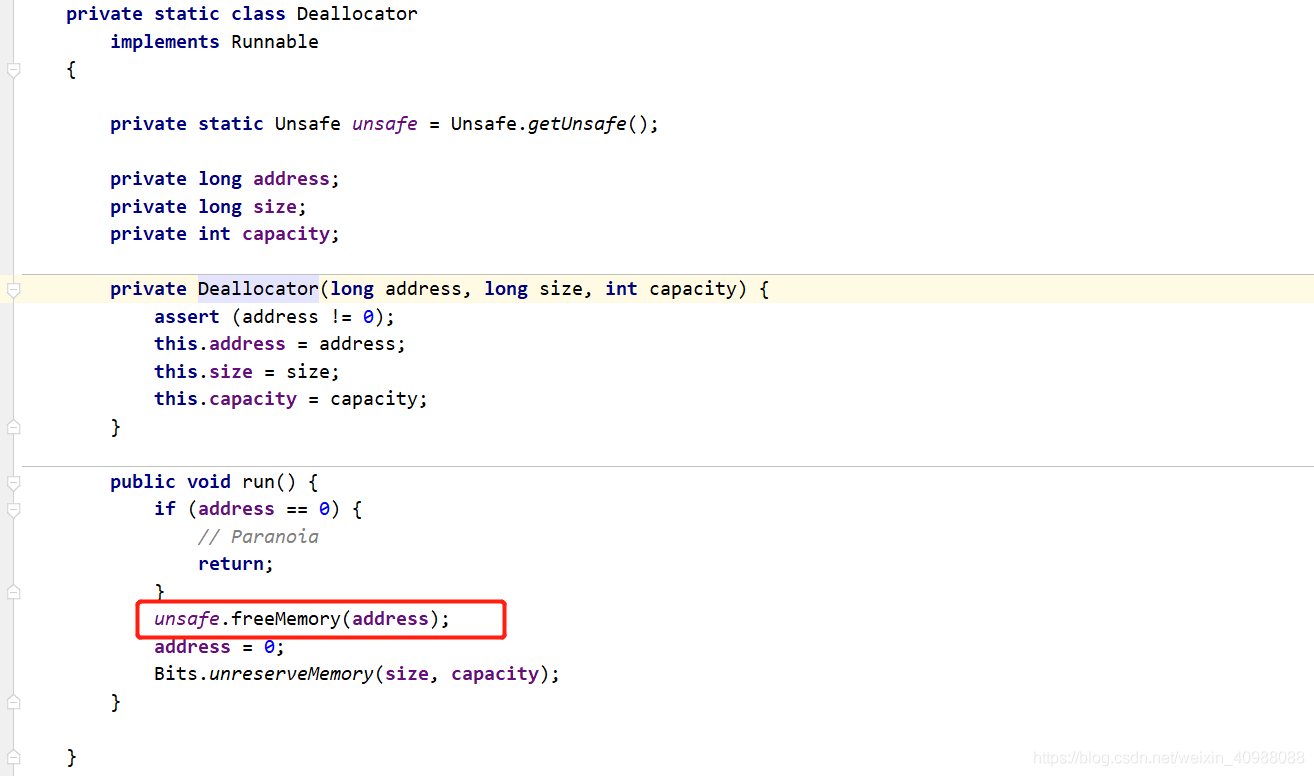Click the if block's end fold marker
The image size is (1314, 776).
13,592
